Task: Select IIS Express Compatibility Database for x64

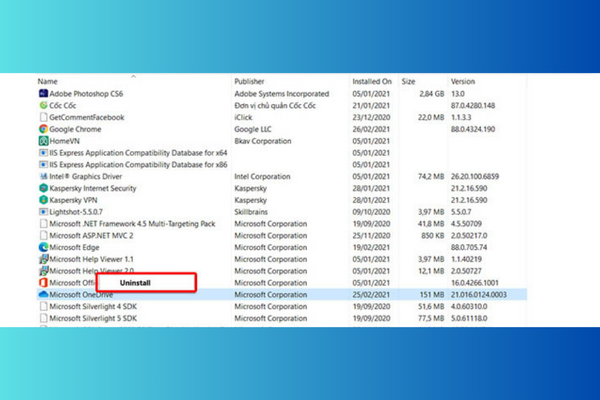Action: [138, 153]
